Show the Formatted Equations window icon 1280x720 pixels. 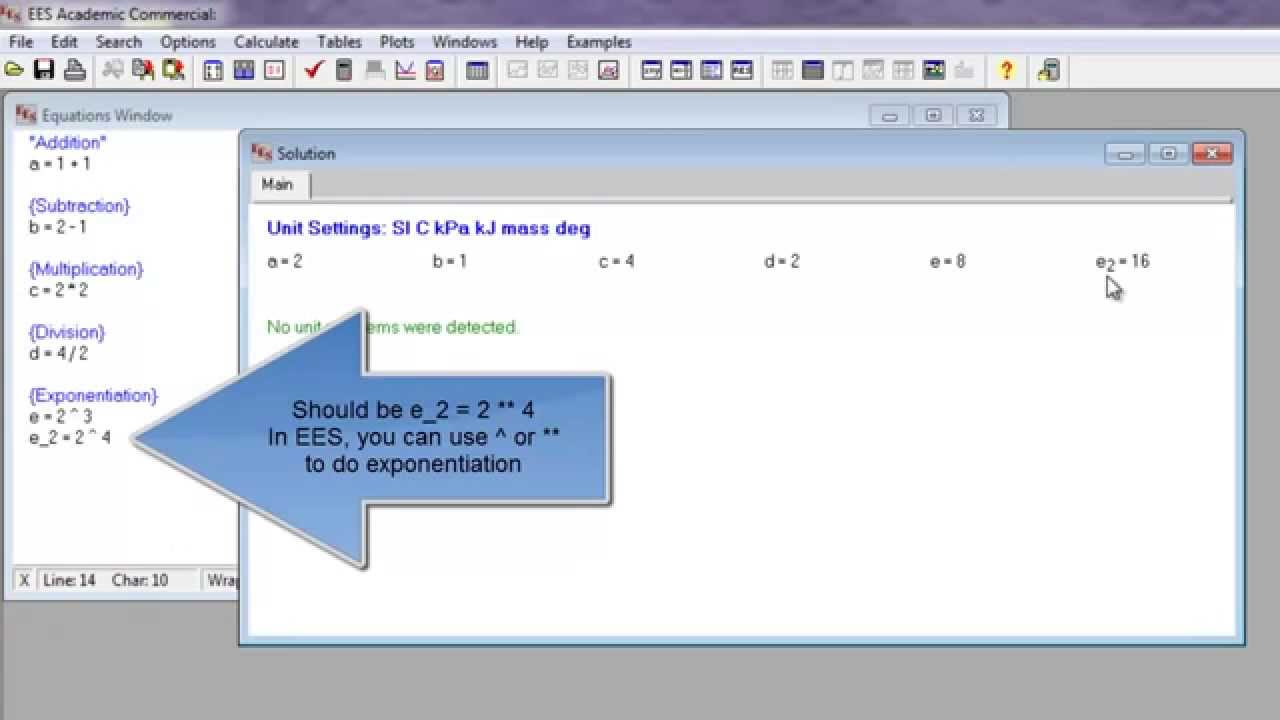point(682,70)
